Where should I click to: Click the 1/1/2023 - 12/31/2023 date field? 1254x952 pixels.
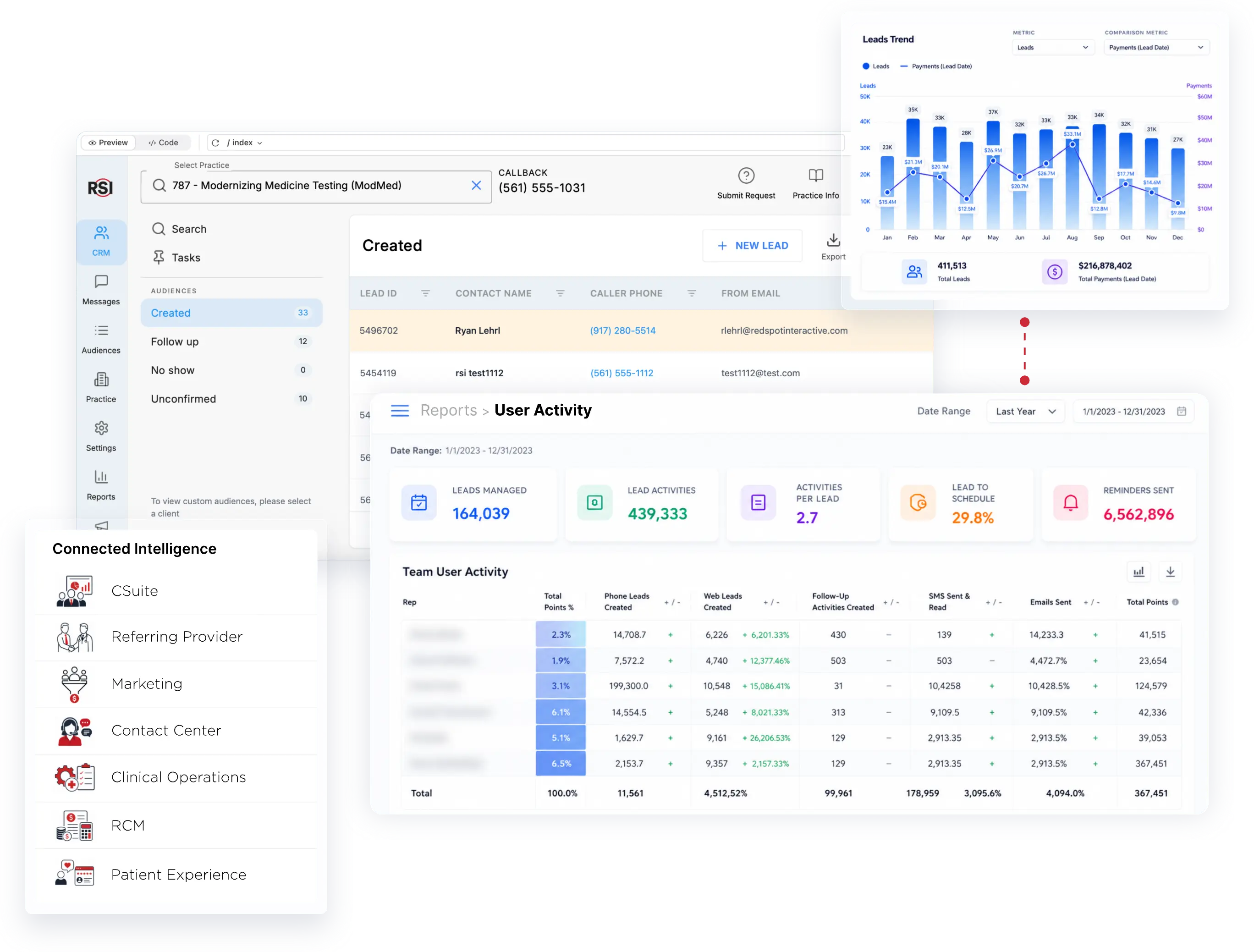pos(1133,412)
